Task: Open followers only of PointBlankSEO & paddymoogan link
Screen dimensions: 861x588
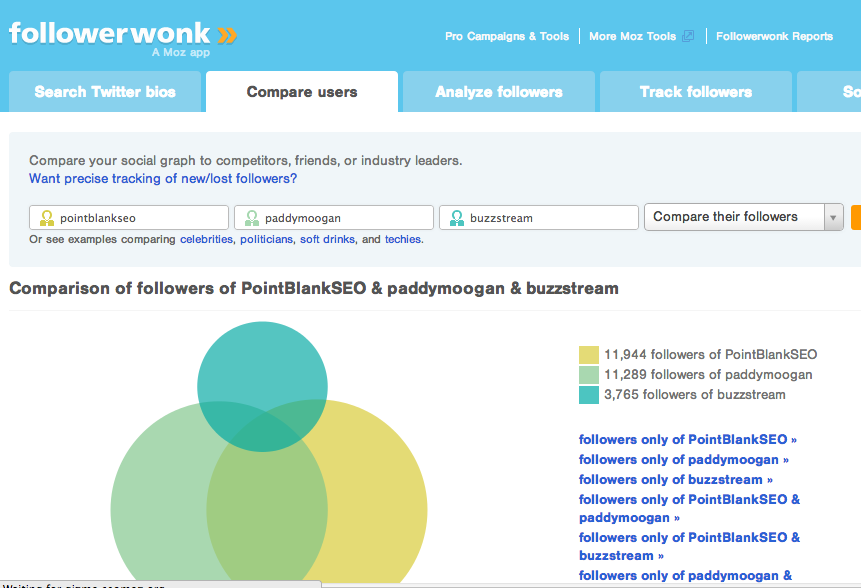Action: [689, 508]
